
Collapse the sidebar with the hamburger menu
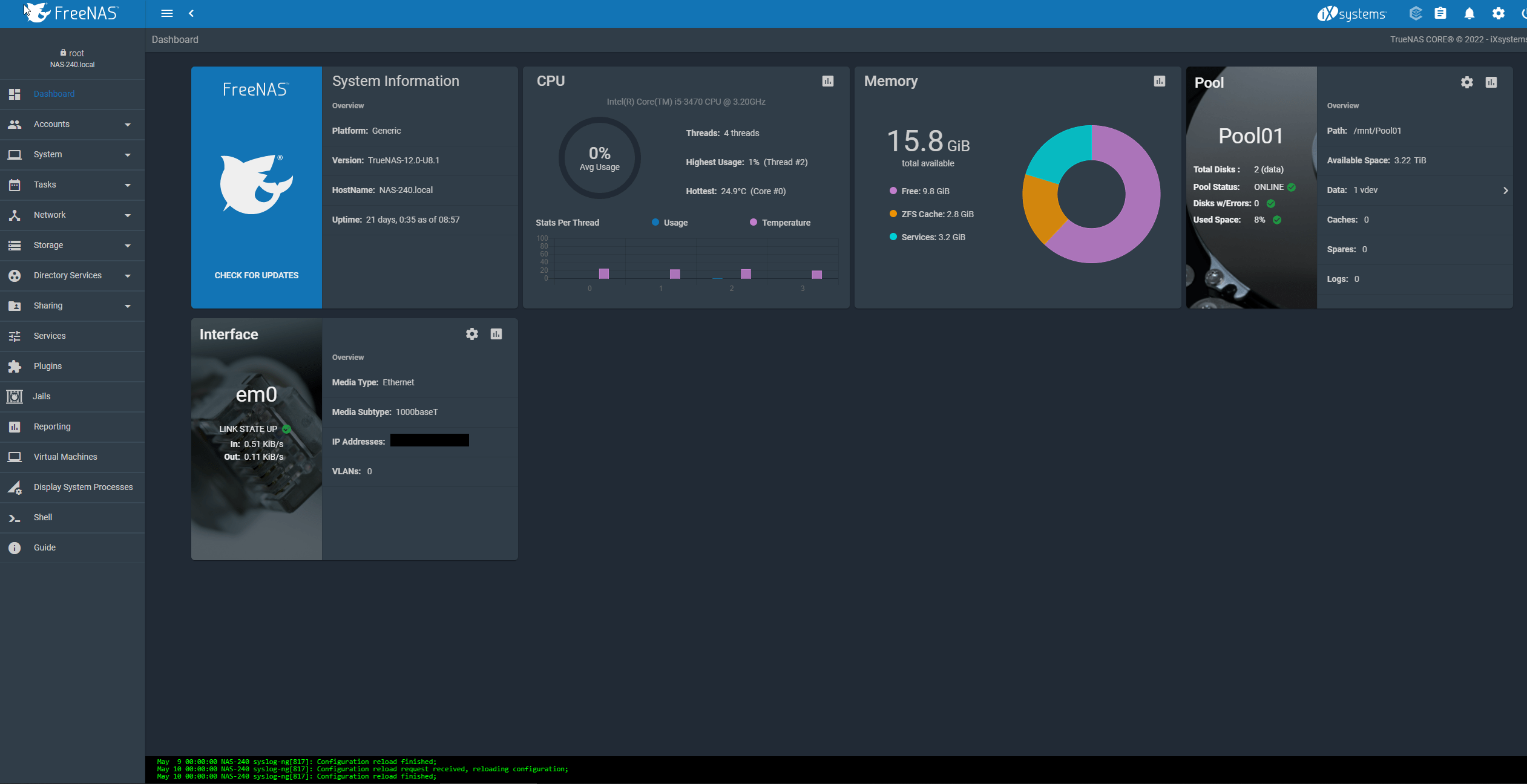[166, 13]
